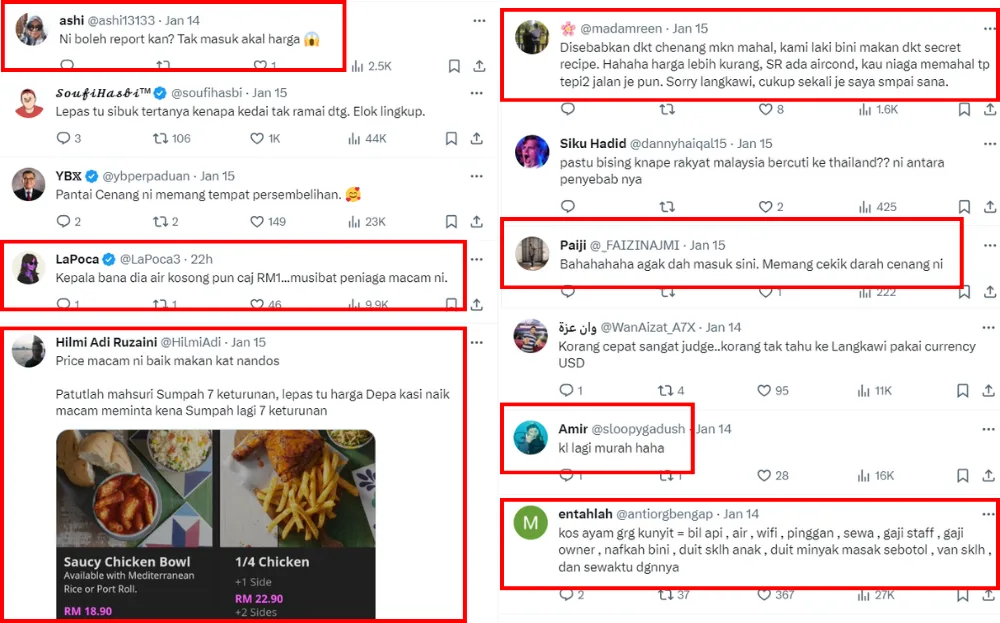This screenshot has width=1000, height=623.
Task: Reply to YBX's Pantai Cenang tweet
Action: [67, 221]
